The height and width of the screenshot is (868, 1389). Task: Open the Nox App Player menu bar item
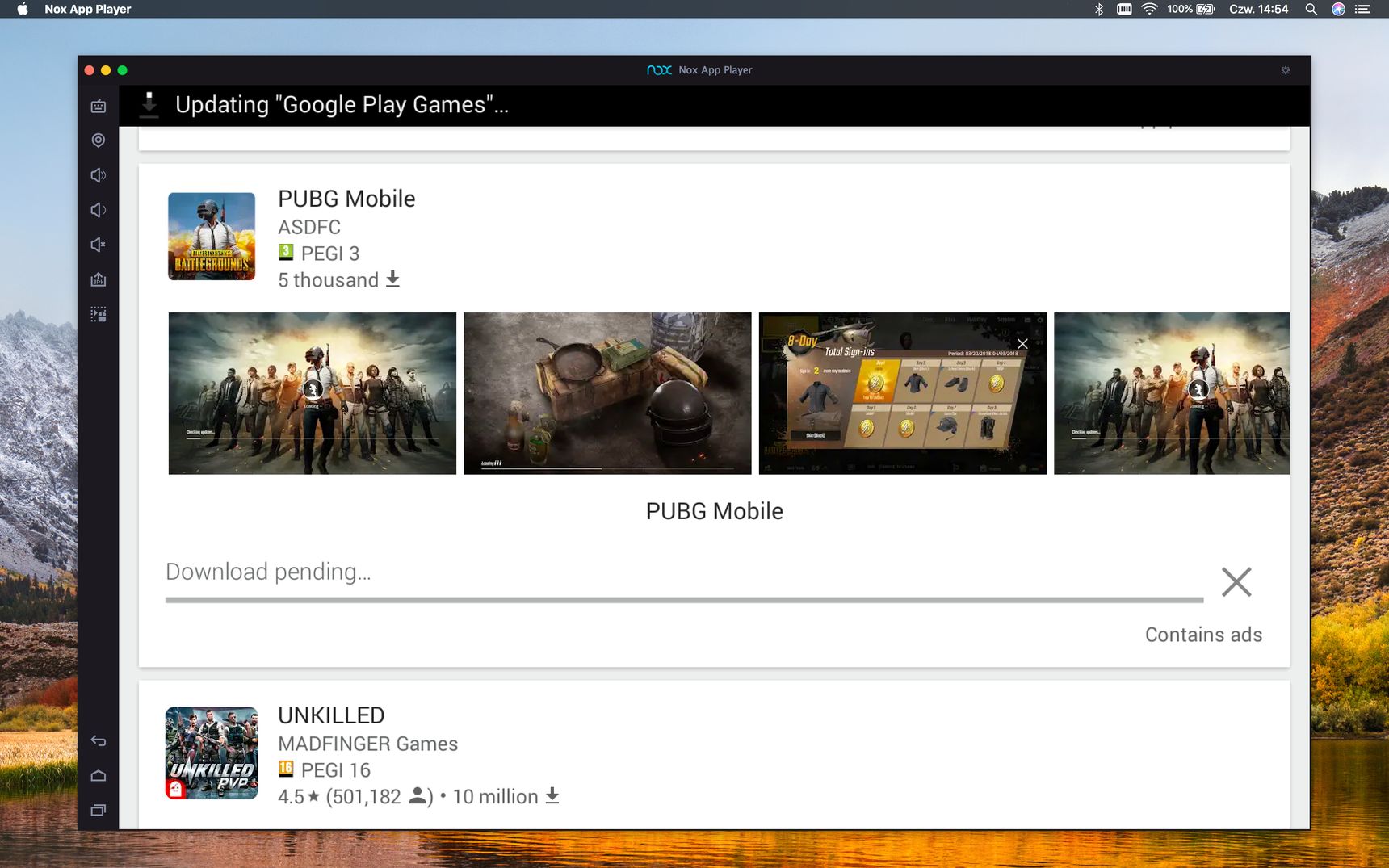coord(88,9)
